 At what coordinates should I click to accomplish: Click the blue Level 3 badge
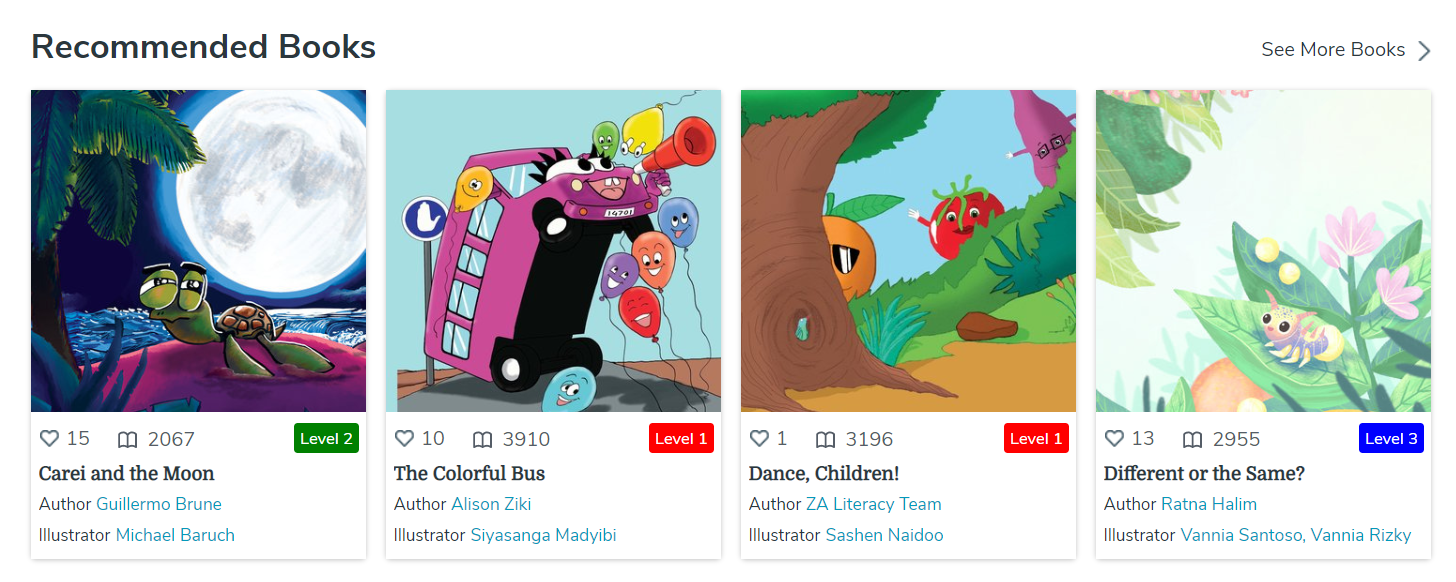[1391, 438]
